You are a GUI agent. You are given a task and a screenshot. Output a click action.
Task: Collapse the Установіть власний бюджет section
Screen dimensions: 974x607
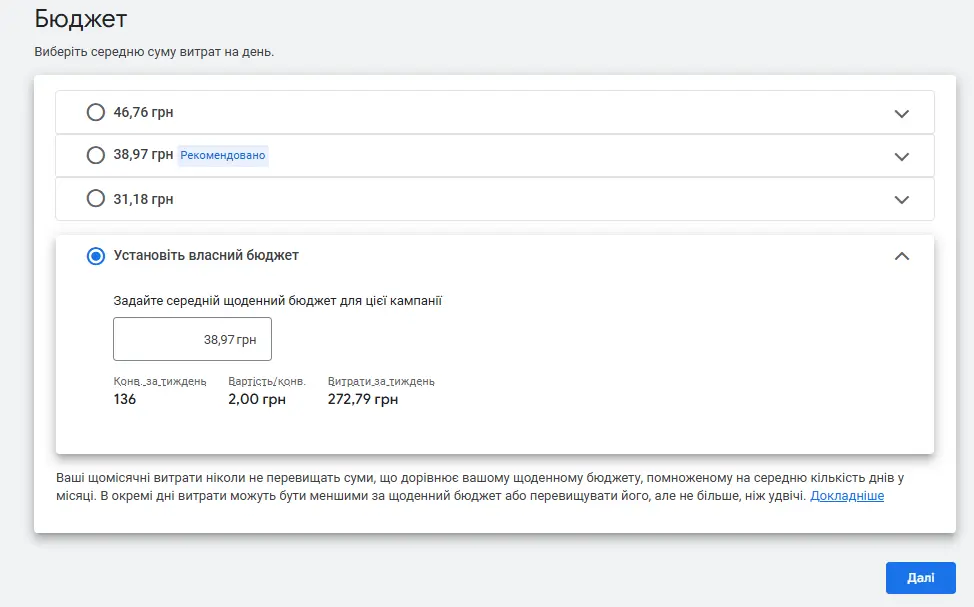click(x=901, y=256)
